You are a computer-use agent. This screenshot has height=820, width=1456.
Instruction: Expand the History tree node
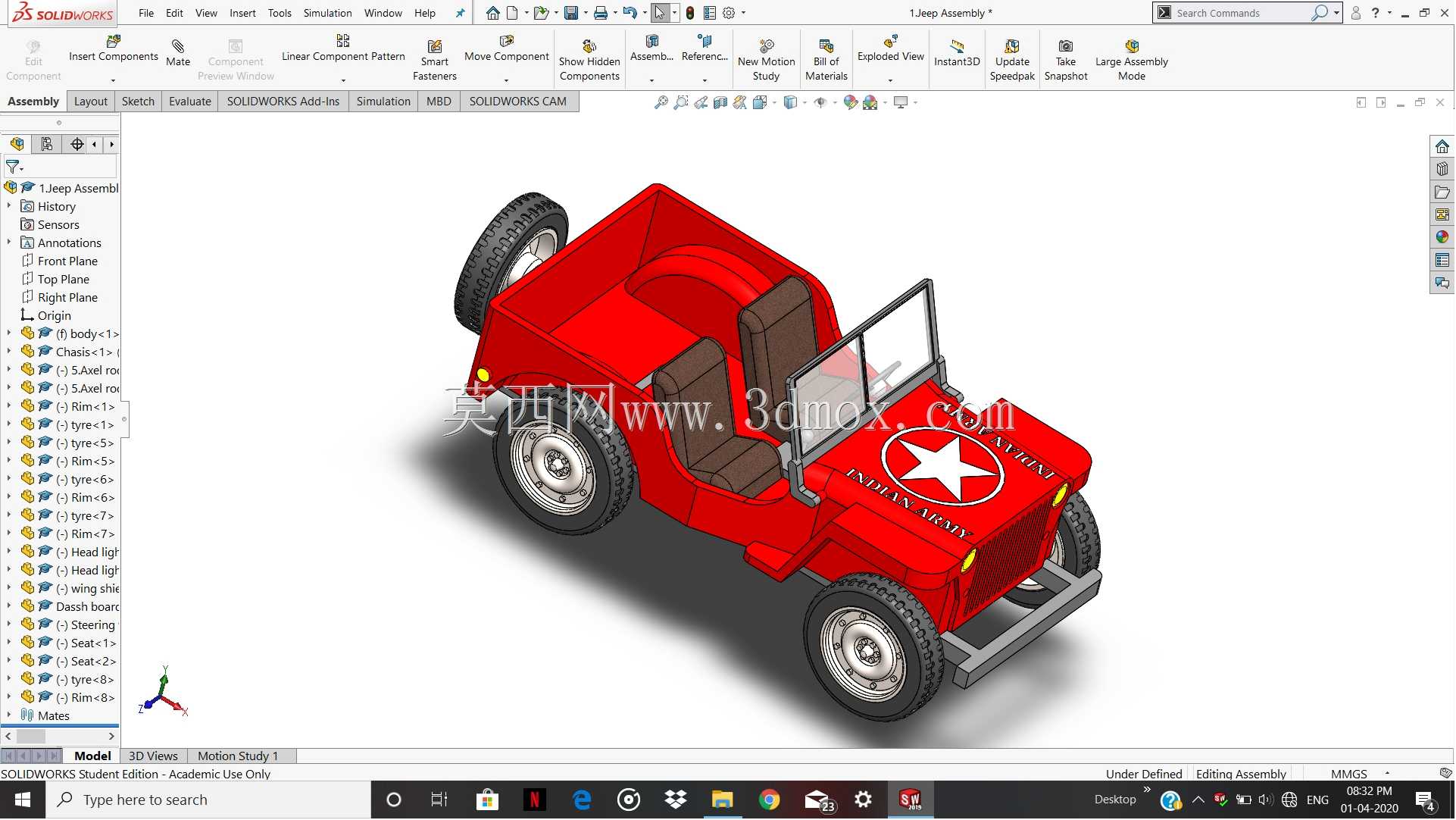[x=9, y=206]
